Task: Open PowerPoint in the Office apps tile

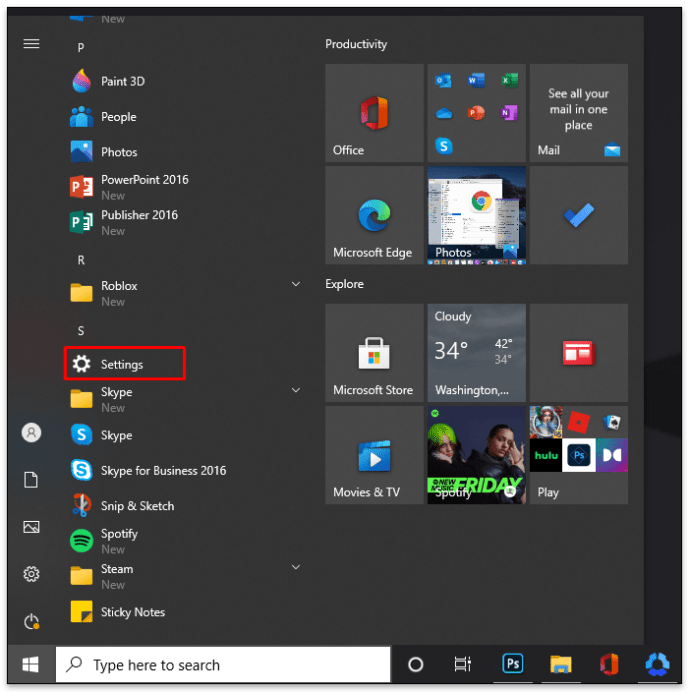Action: pyautogui.click(x=476, y=113)
